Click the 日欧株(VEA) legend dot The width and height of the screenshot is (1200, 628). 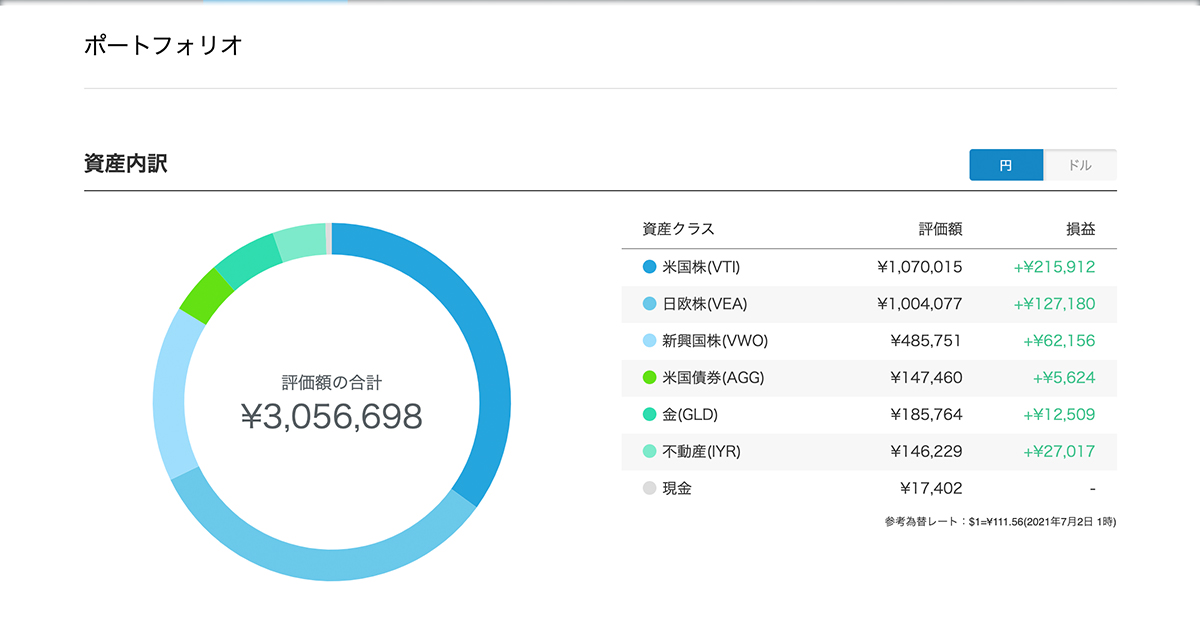(x=649, y=304)
